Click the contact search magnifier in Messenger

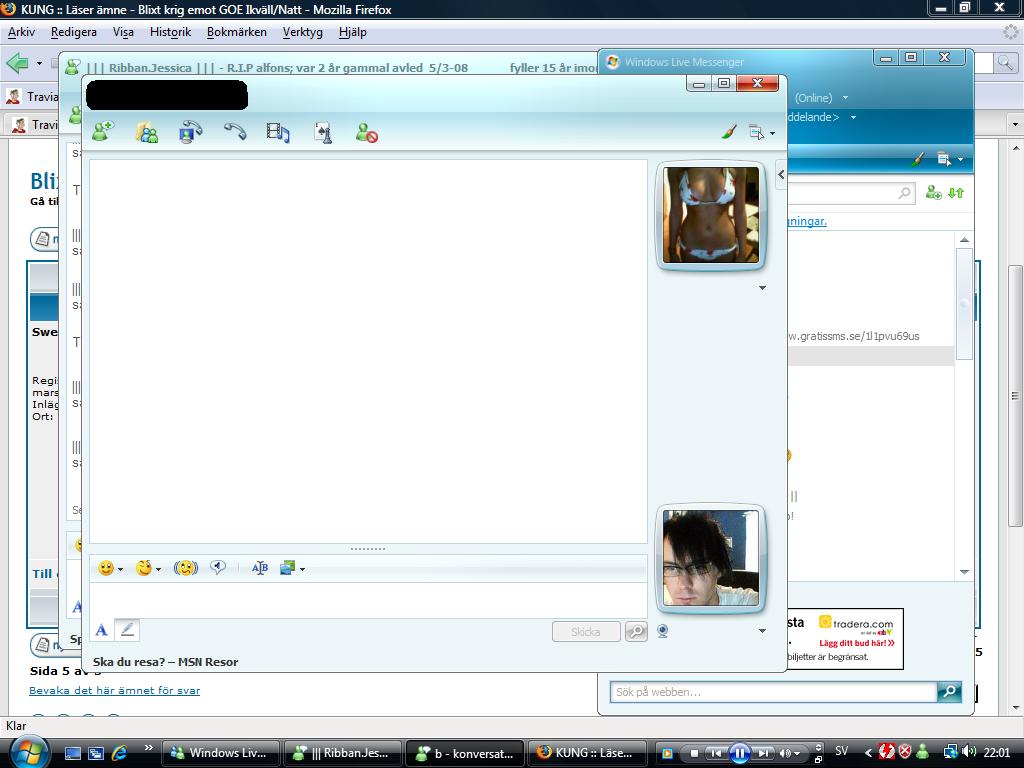tap(904, 193)
